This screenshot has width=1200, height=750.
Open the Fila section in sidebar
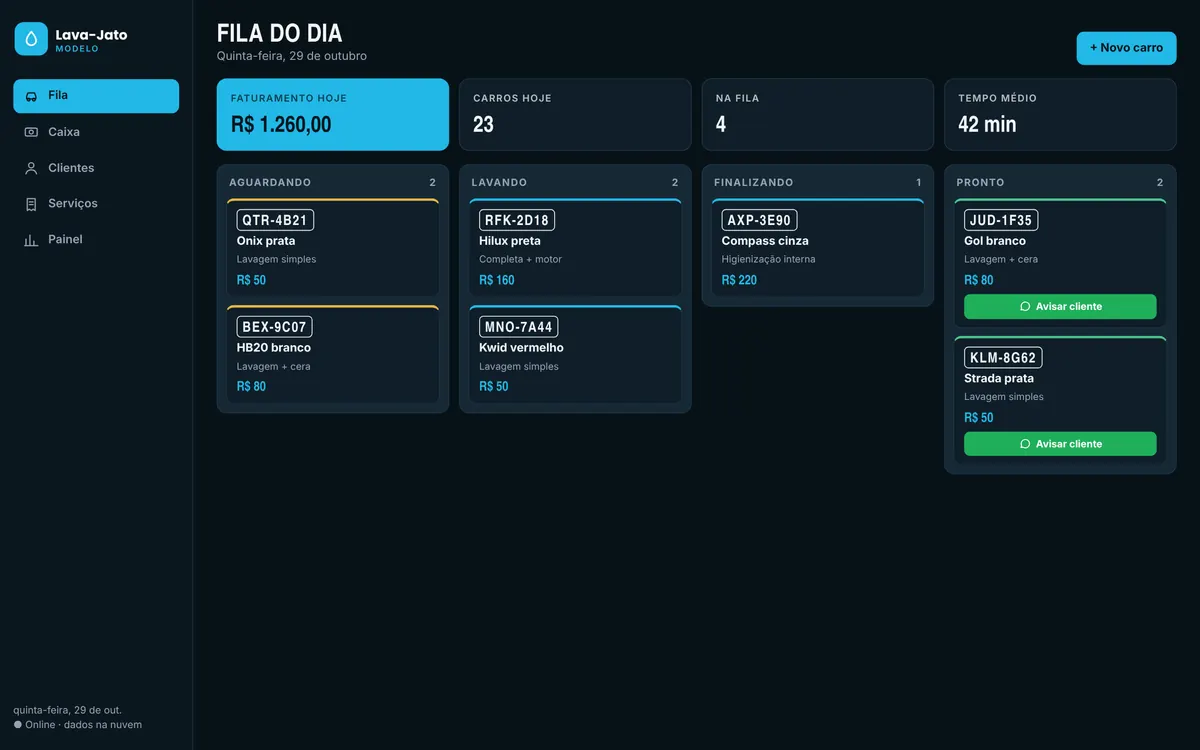[x=96, y=96]
